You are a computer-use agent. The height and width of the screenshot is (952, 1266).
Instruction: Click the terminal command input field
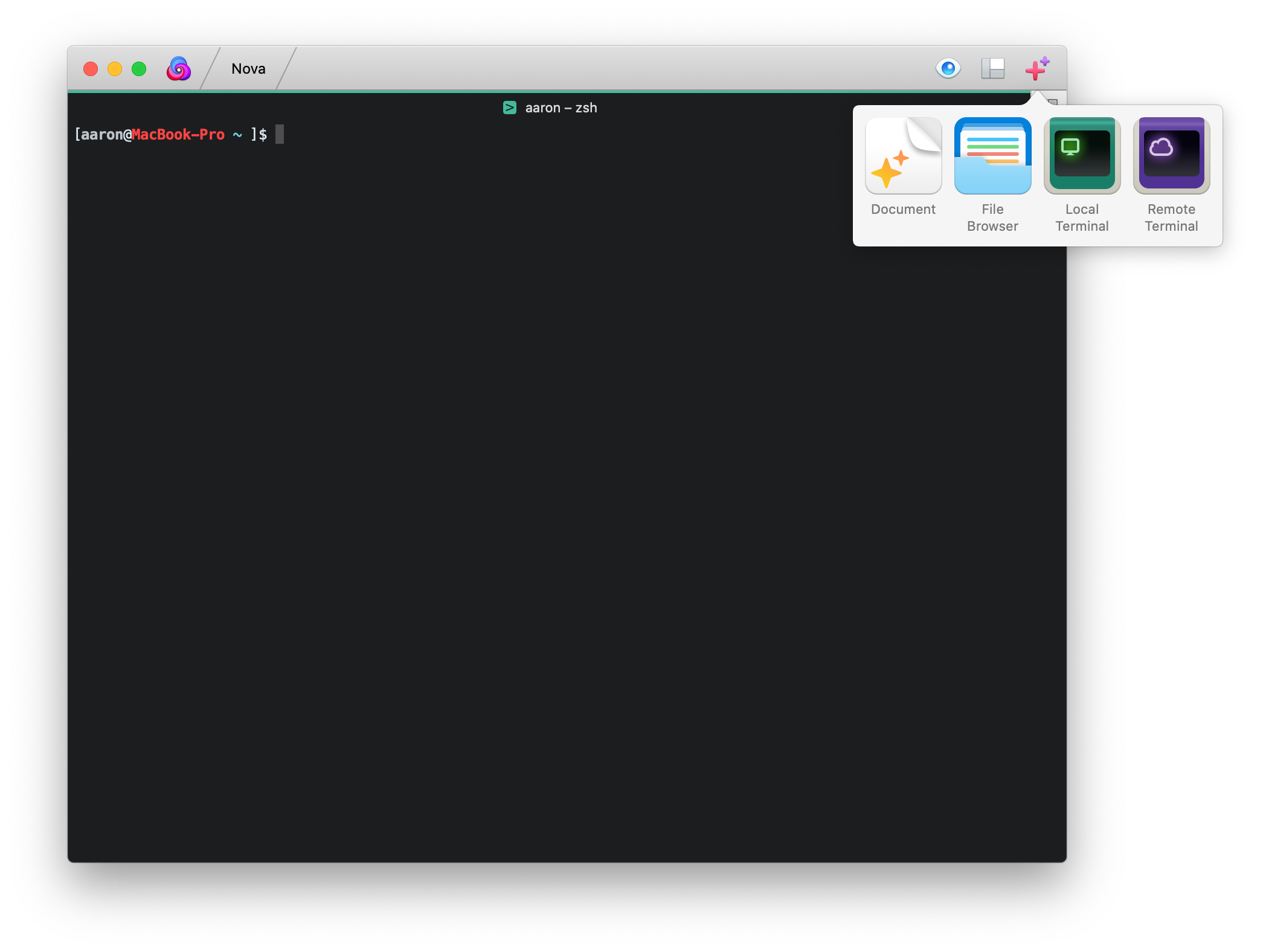283,135
